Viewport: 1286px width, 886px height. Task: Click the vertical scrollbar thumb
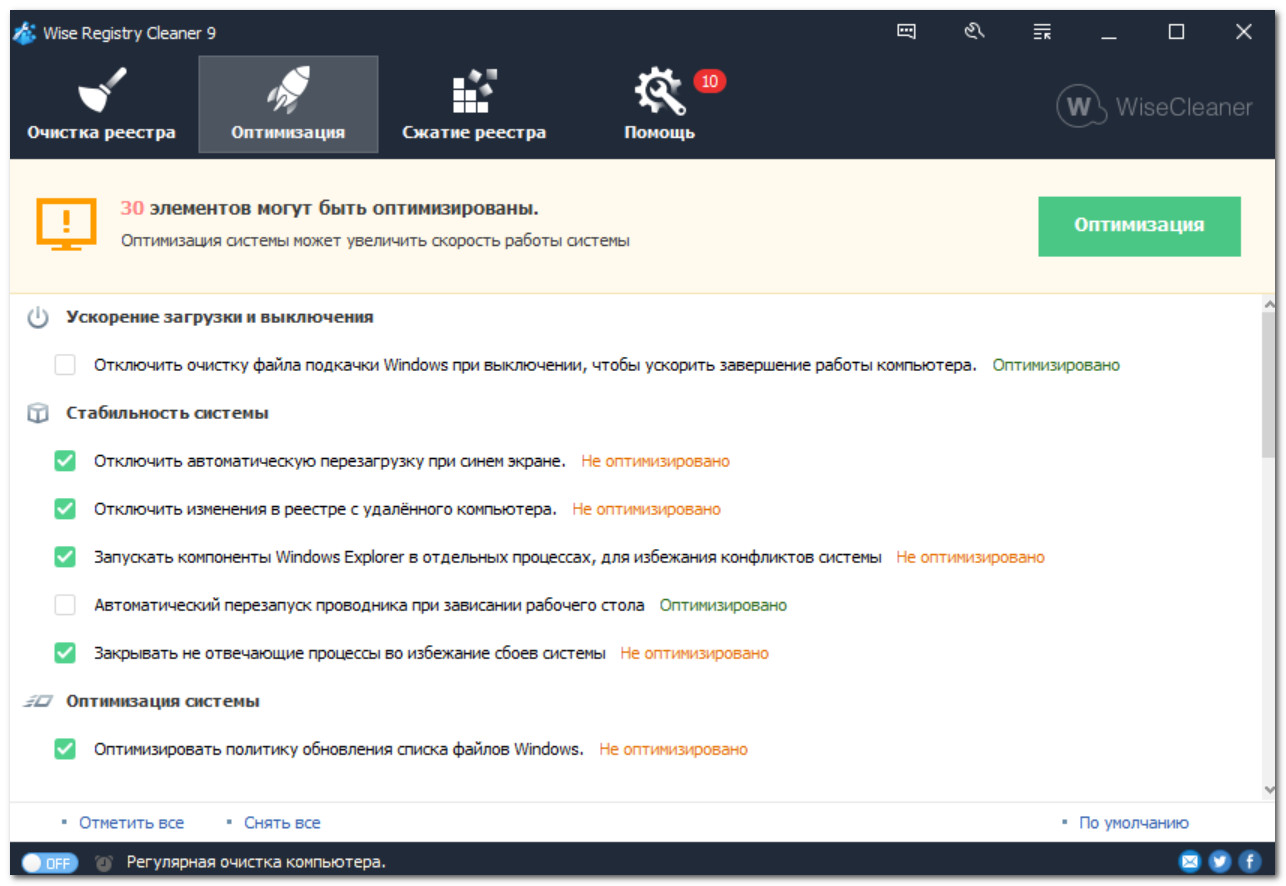point(1268,385)
